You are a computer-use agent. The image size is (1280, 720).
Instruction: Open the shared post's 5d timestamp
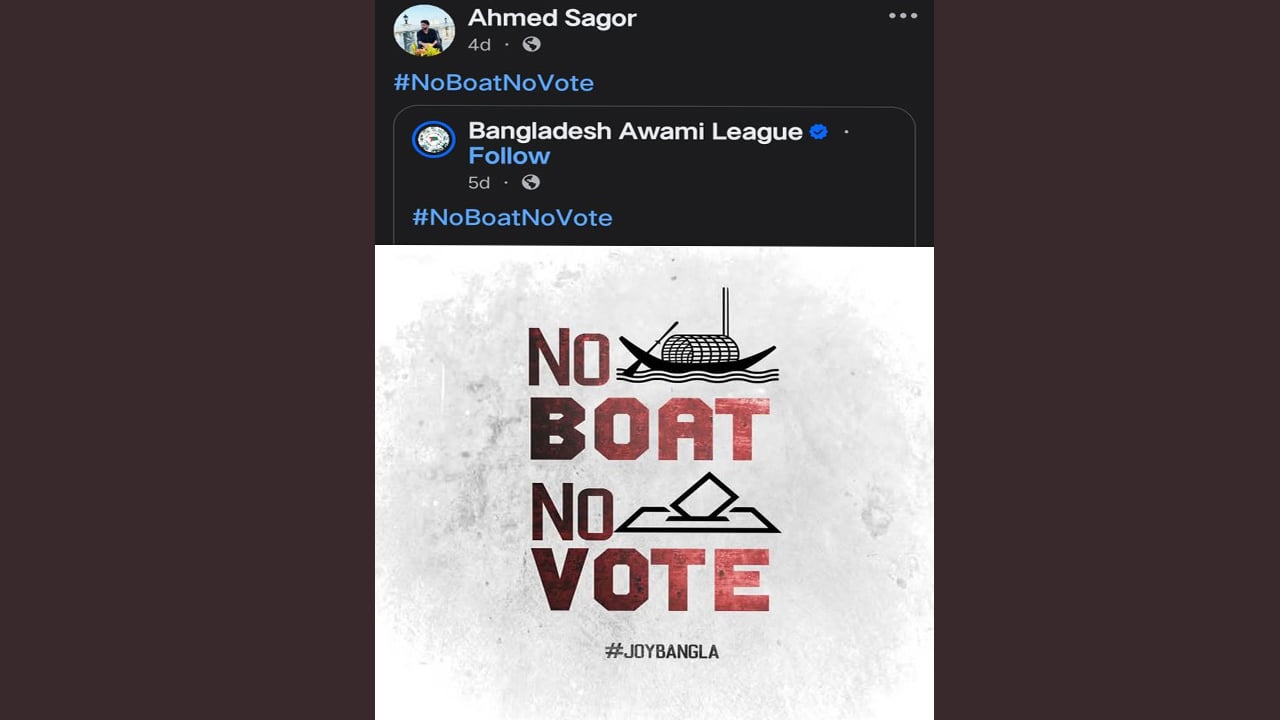pyautogui.click(x=479, y=183)
